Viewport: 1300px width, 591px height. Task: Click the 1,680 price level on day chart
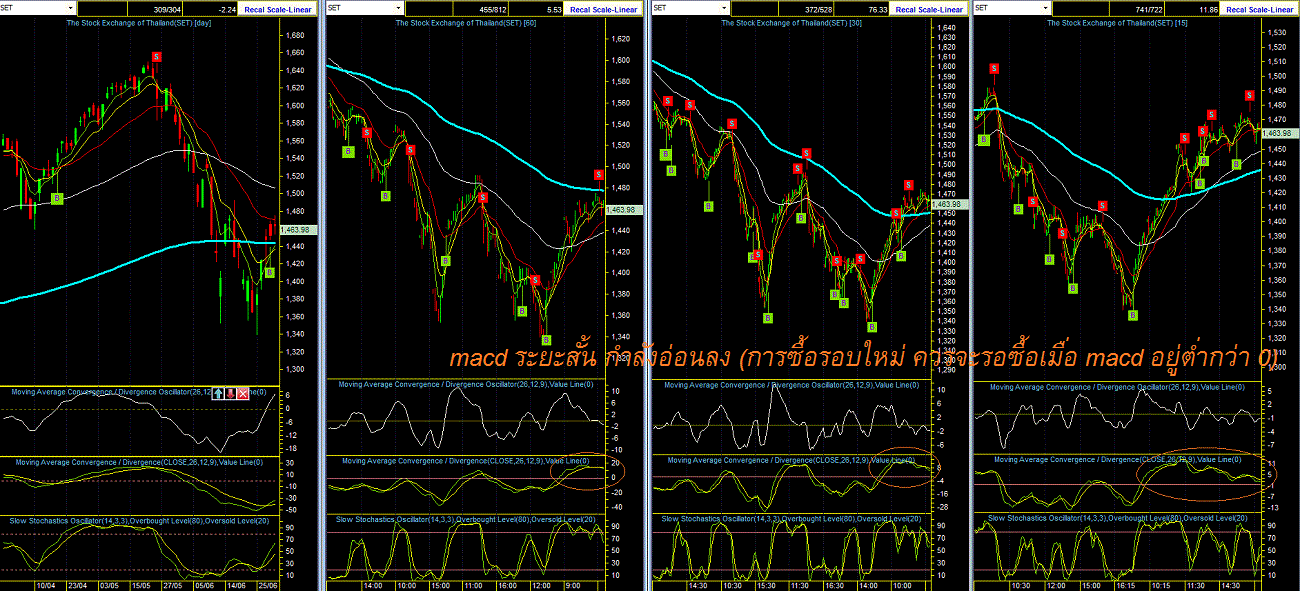tap(295, 35)
